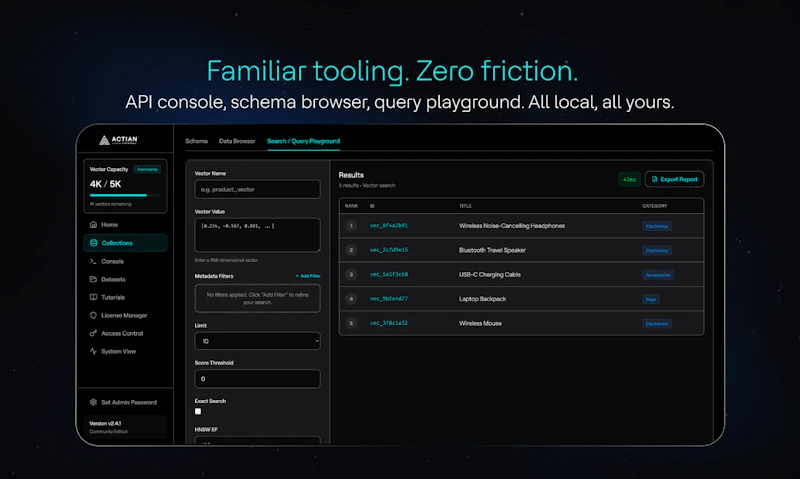Open result ID vec_8f4a2b91

(389, 225)
